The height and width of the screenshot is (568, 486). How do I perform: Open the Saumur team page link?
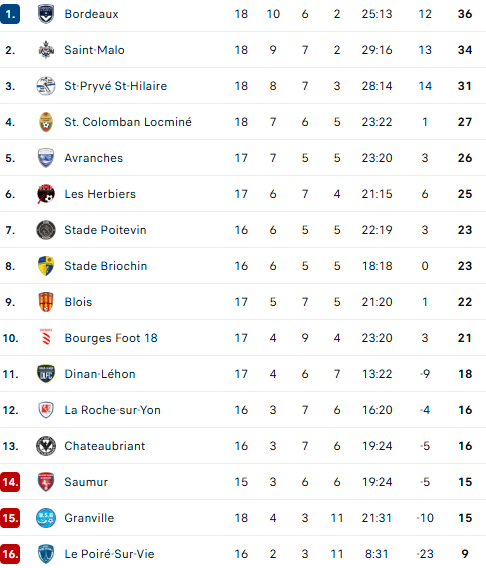pyautogui.click(x=86, y=482)
